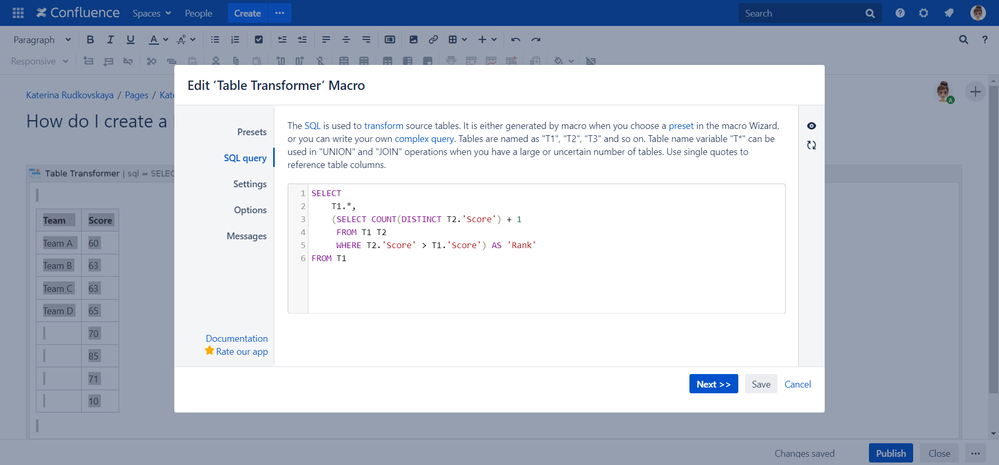Expand the Create more options ellipsis
Image resolution: width=999 pixels, height=465 pixels.
tap(280, 13)
